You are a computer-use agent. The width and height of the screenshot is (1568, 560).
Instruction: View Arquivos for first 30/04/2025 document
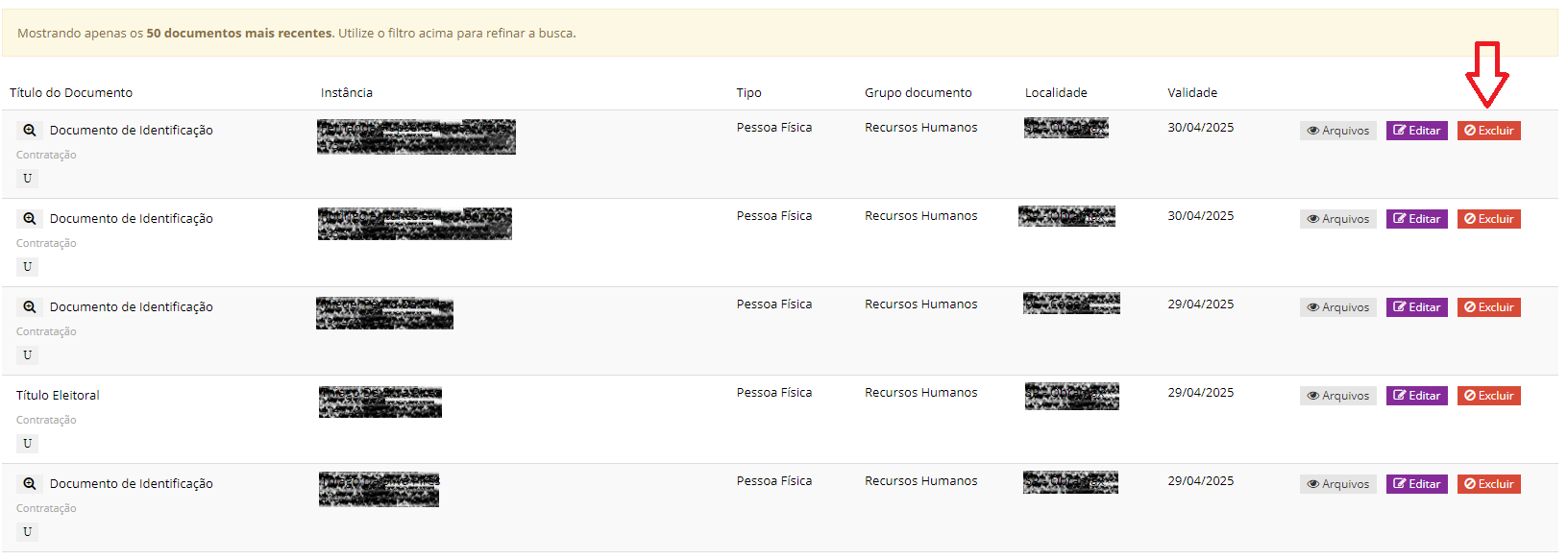tap(1337, 131)
